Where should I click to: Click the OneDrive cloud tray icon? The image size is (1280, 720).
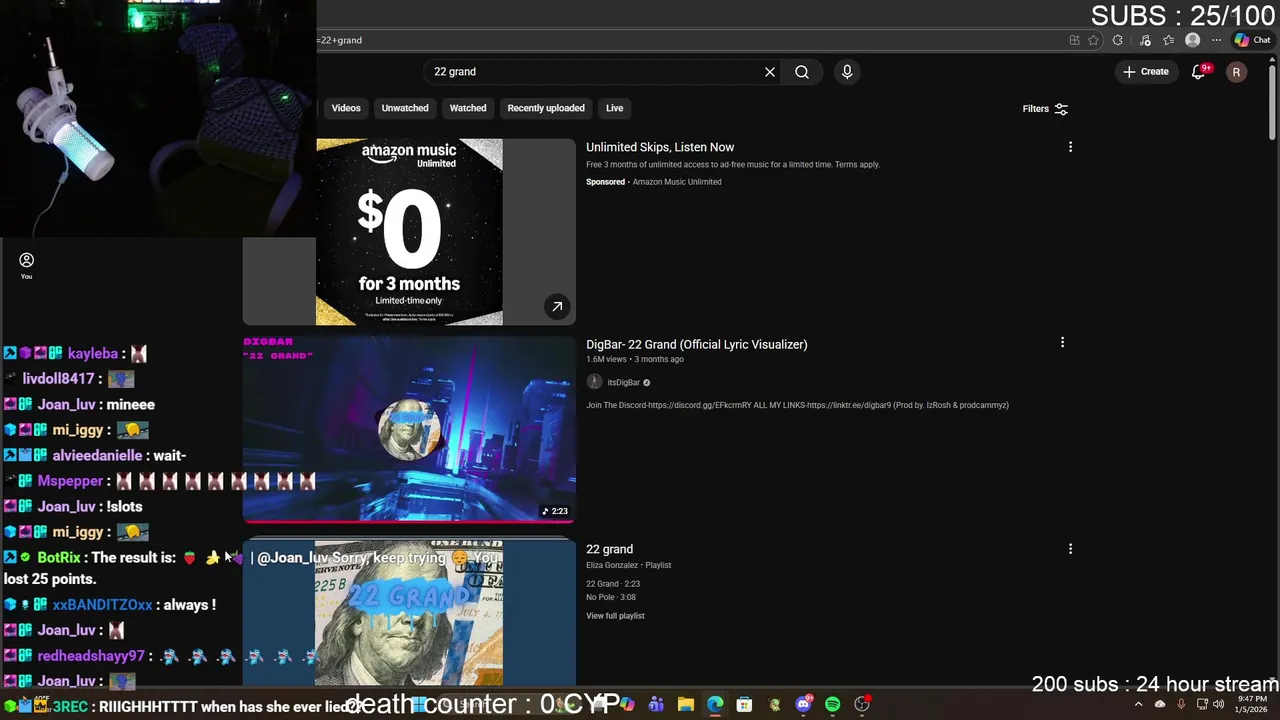tap(1160, 704)
